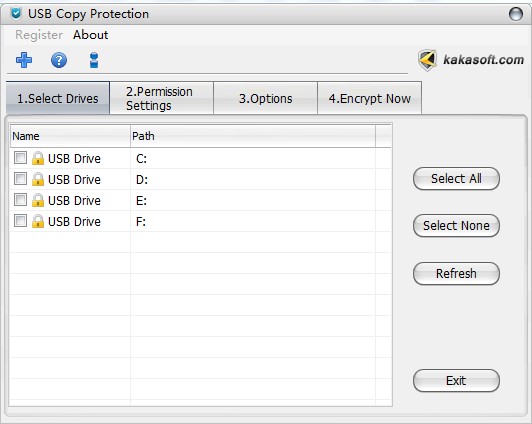This screenshot has height=424, width=532.
Task: Click the lock icon on the E: row
Action: [38, 200]
